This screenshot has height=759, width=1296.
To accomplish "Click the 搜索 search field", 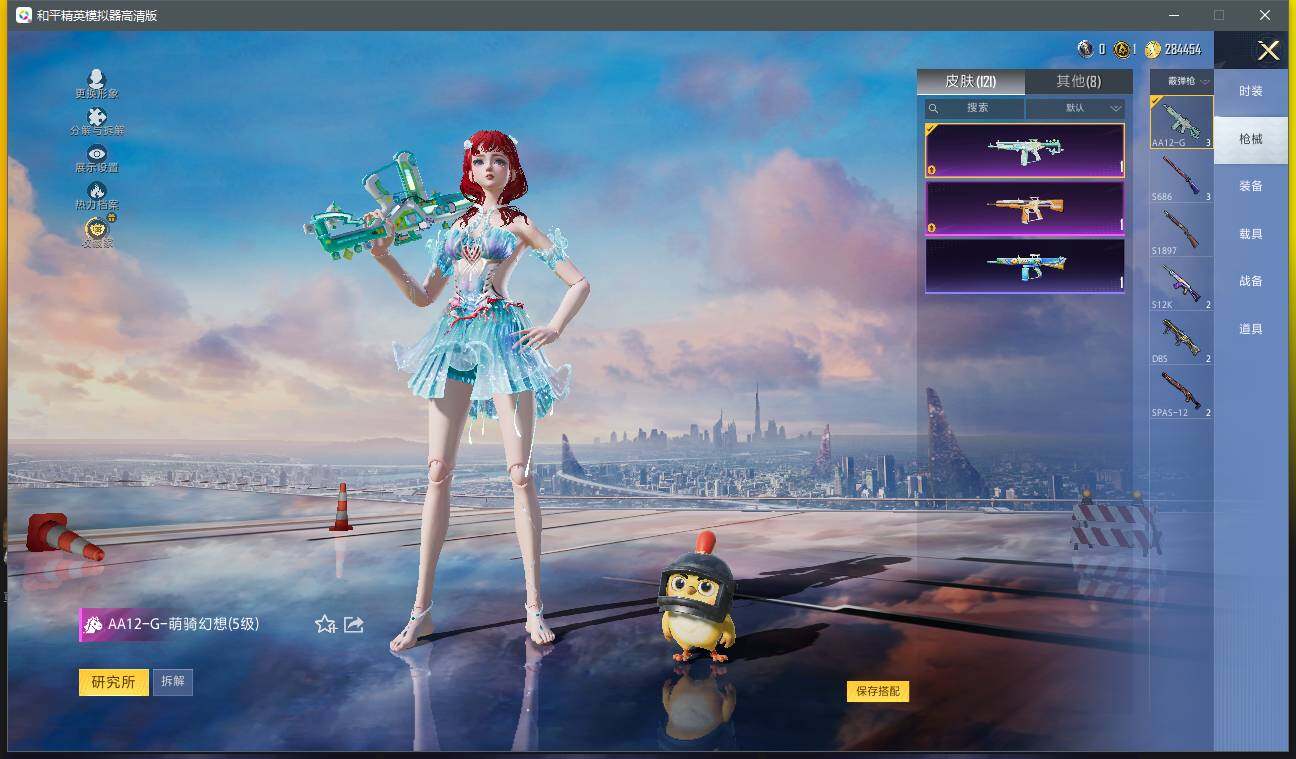I will point(975,108).
